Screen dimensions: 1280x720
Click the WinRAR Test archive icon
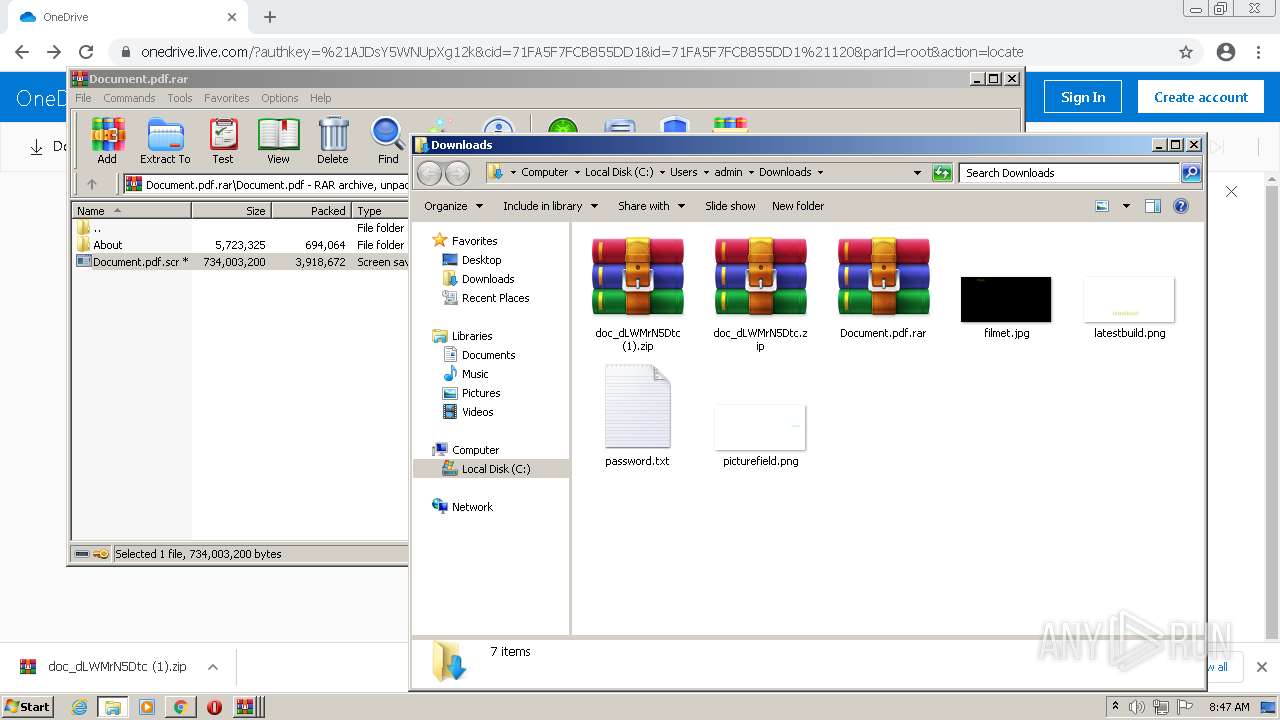[x=223, y=140]
